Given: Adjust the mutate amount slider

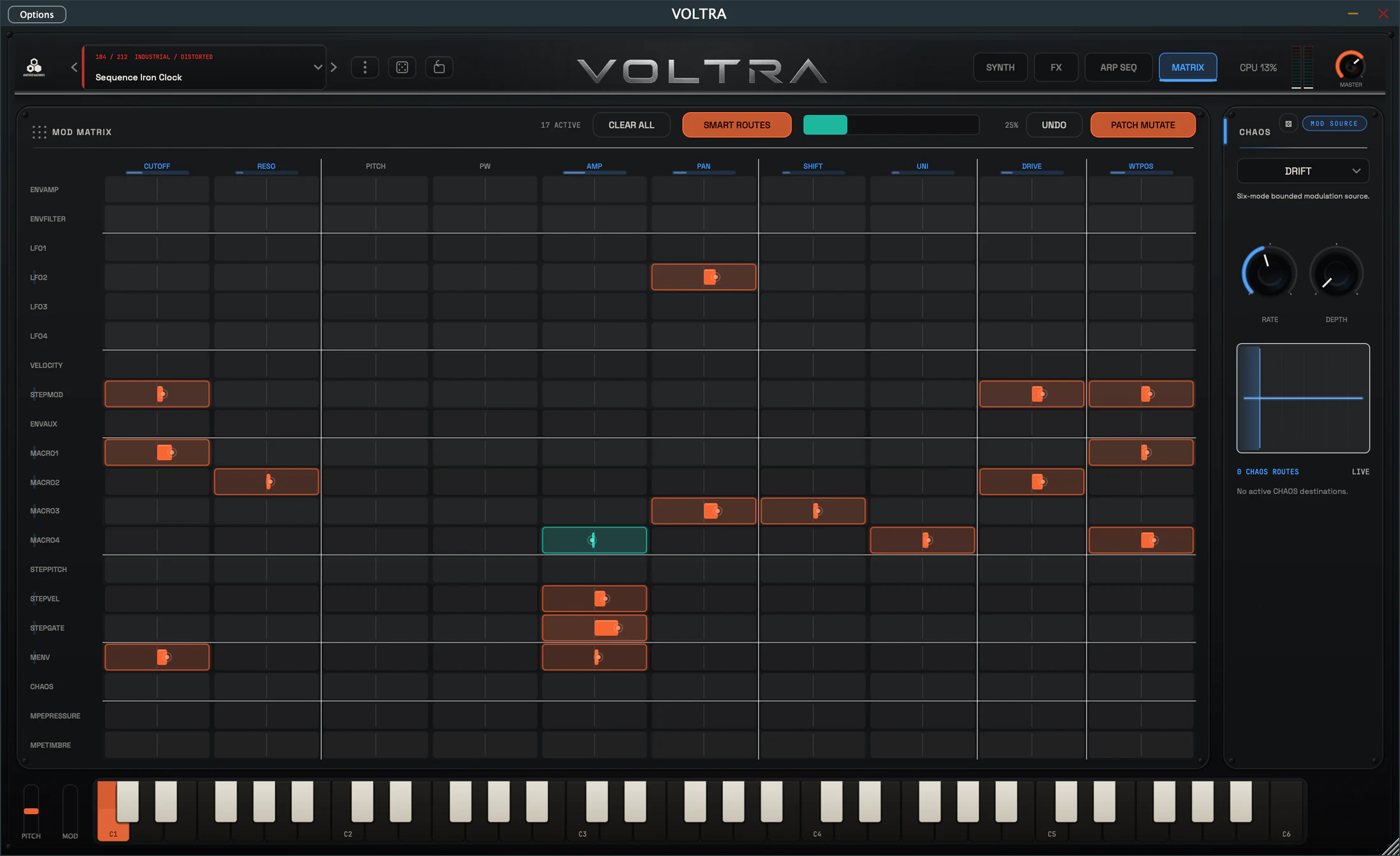Looking at the screenshot, I should 891,125.
